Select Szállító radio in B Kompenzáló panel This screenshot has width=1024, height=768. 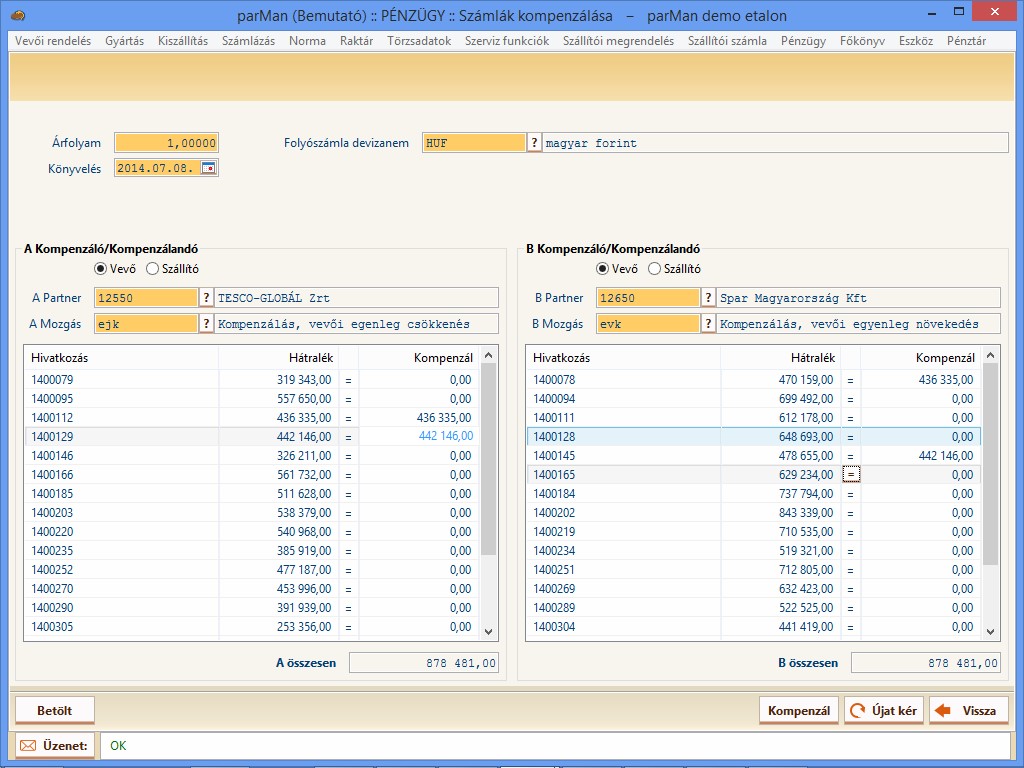pos(655,269)
